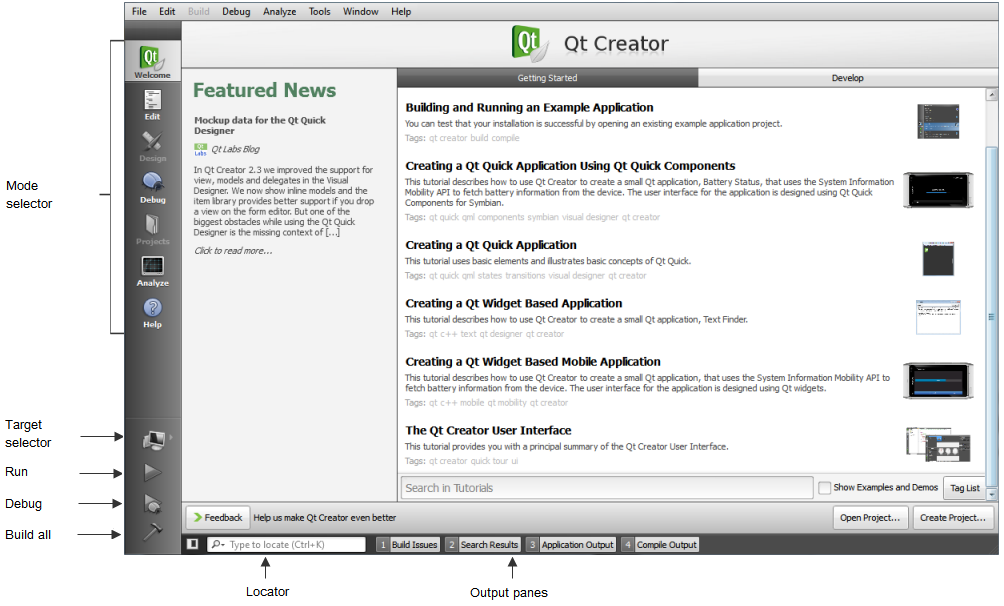Open the Help menu

(x=401, y=12)
